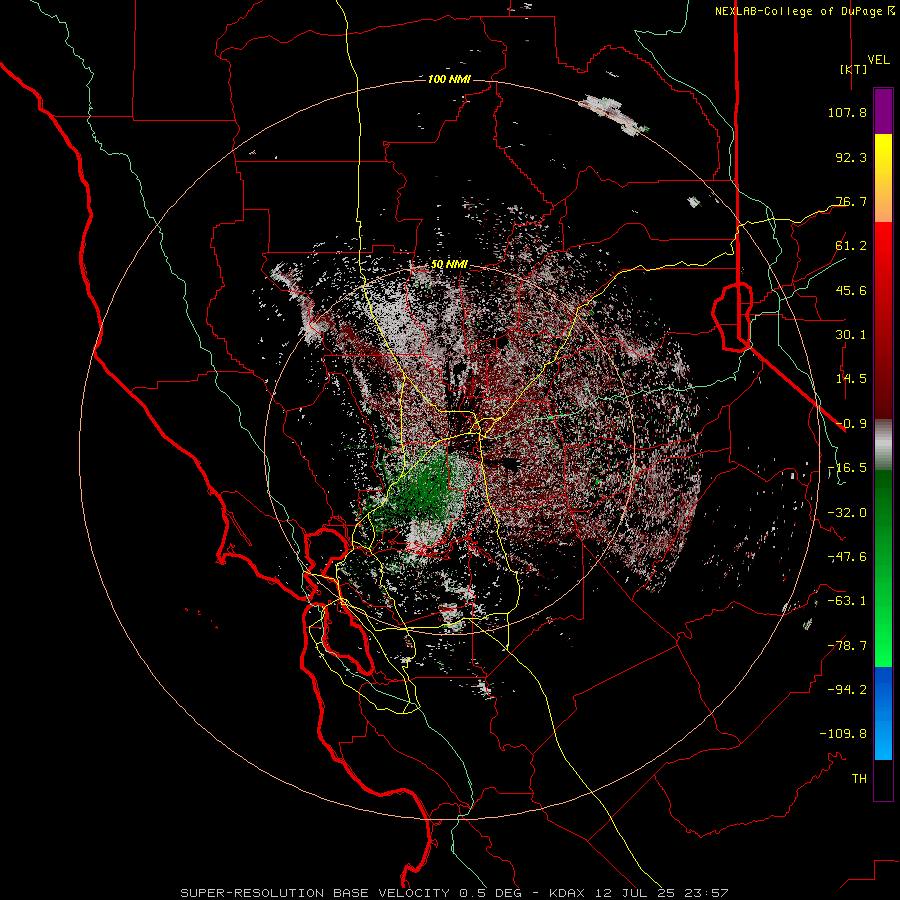Click the 14.5 velocity scale value
The image size is (900, 900).
click(851, 379)
